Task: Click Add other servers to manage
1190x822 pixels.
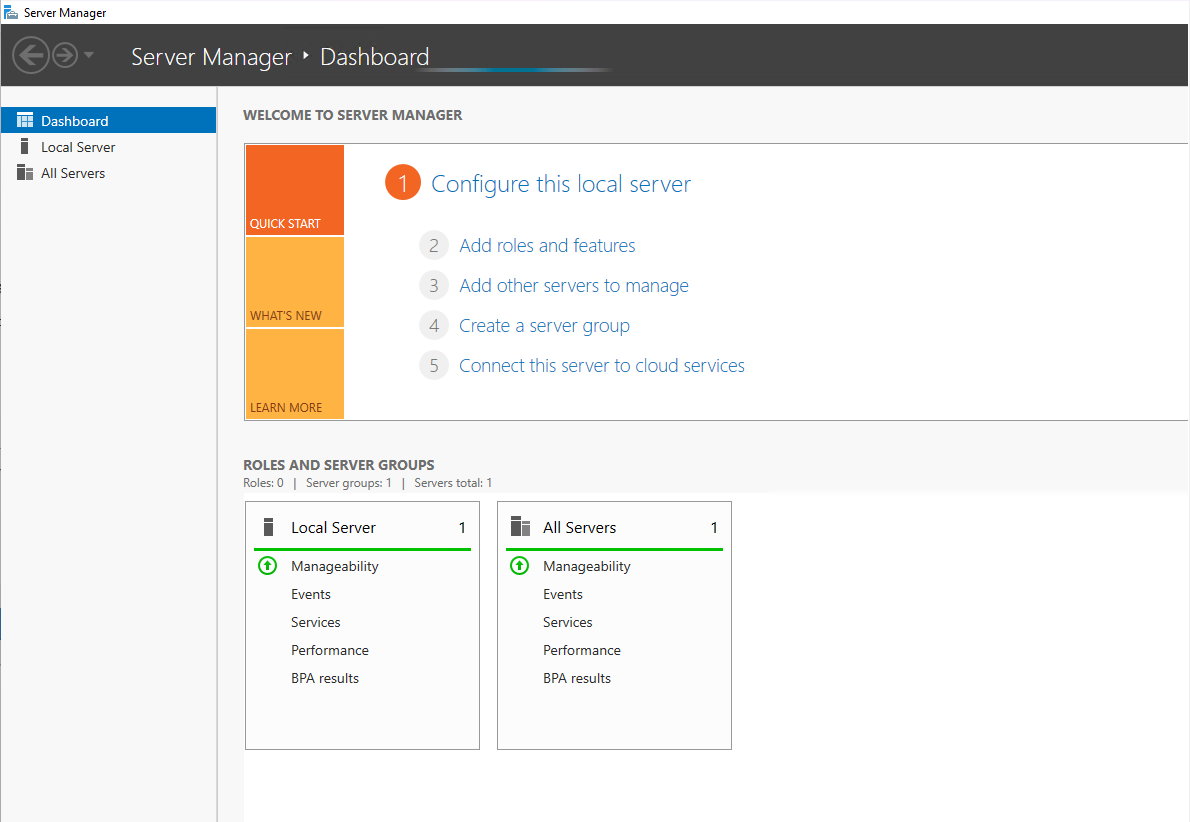Action: [574, 286]
